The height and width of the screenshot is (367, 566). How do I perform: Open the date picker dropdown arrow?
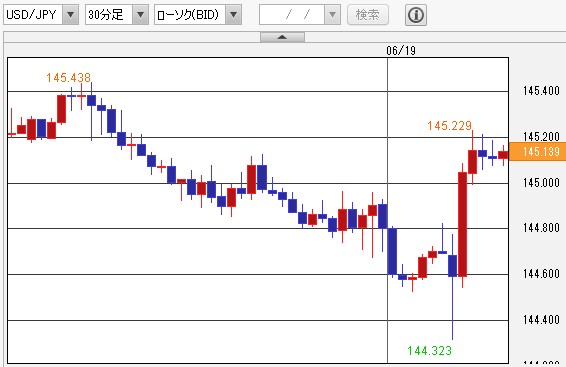click(x=332, y=15)
